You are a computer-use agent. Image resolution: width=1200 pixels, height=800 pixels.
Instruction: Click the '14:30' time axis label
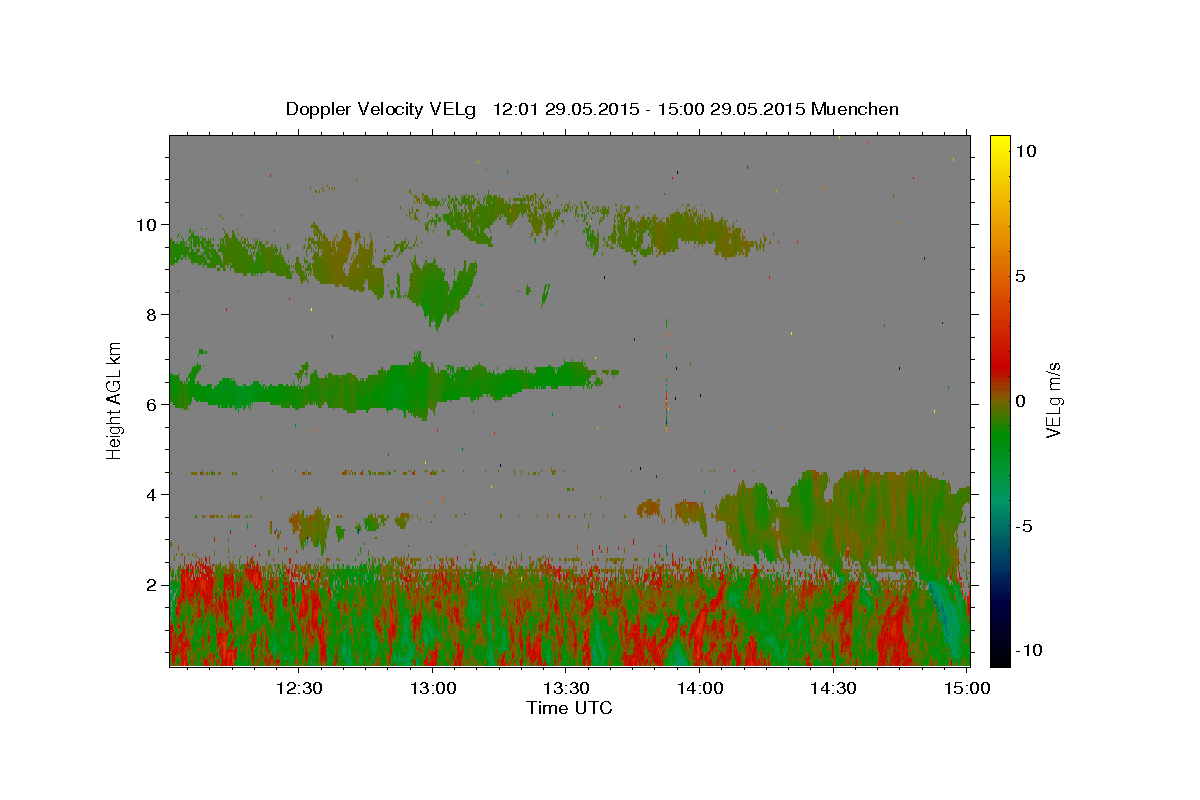(832, 688)
